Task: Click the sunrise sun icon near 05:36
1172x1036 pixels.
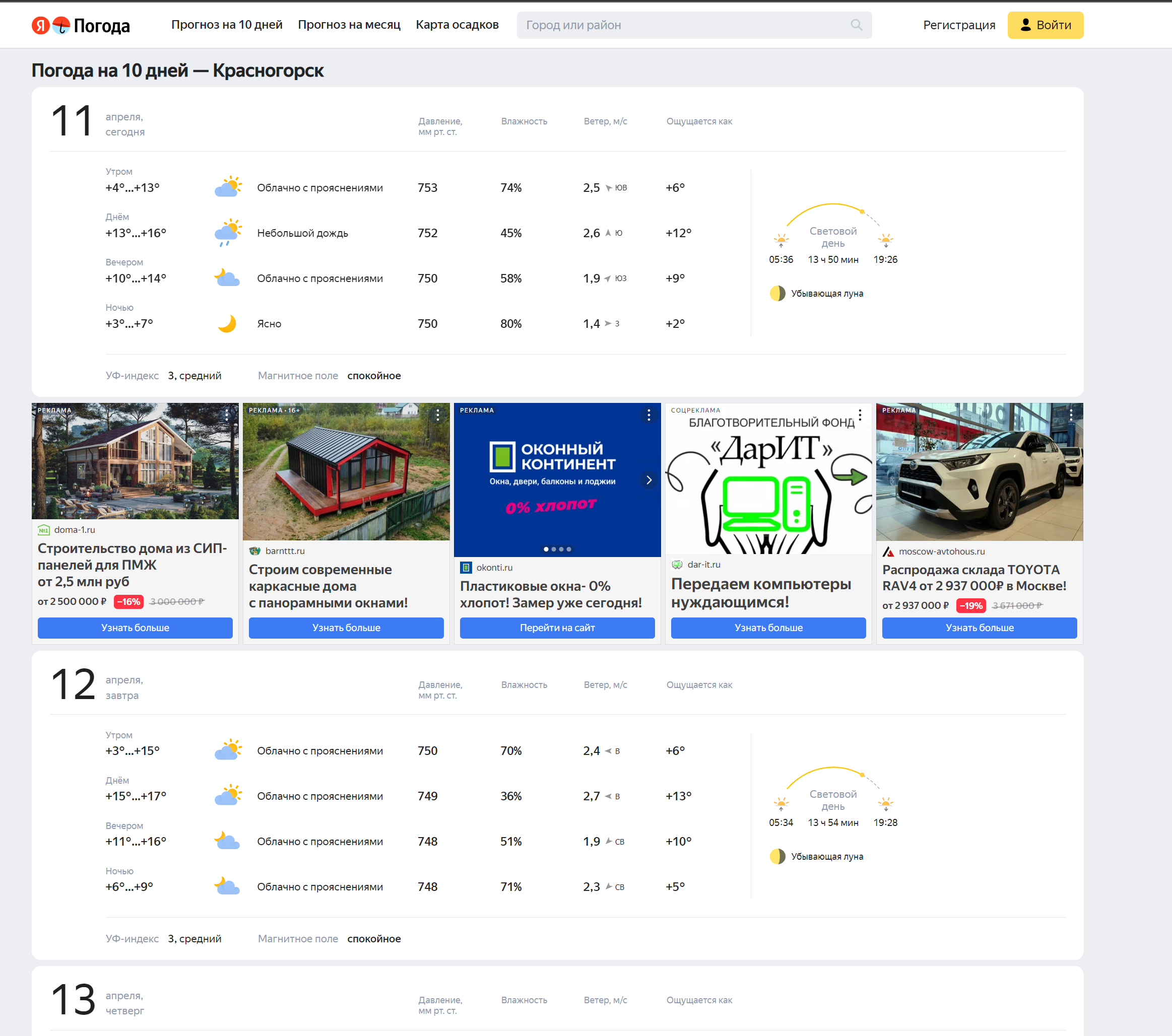Action: coord(781,241)
